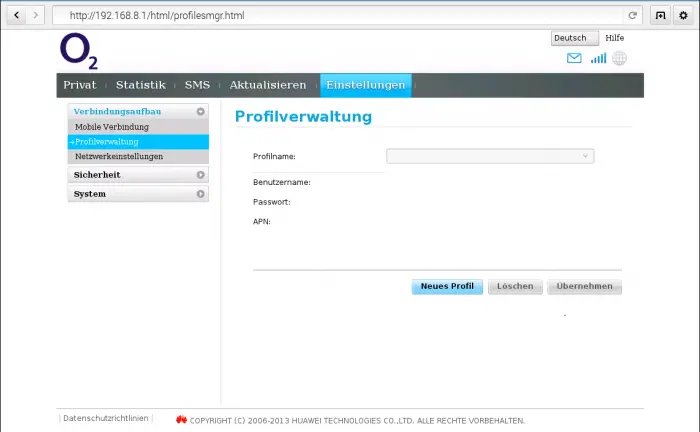Click the browser forward arrow
Viewport: 700px width, 432px height.
coord(35,15)
